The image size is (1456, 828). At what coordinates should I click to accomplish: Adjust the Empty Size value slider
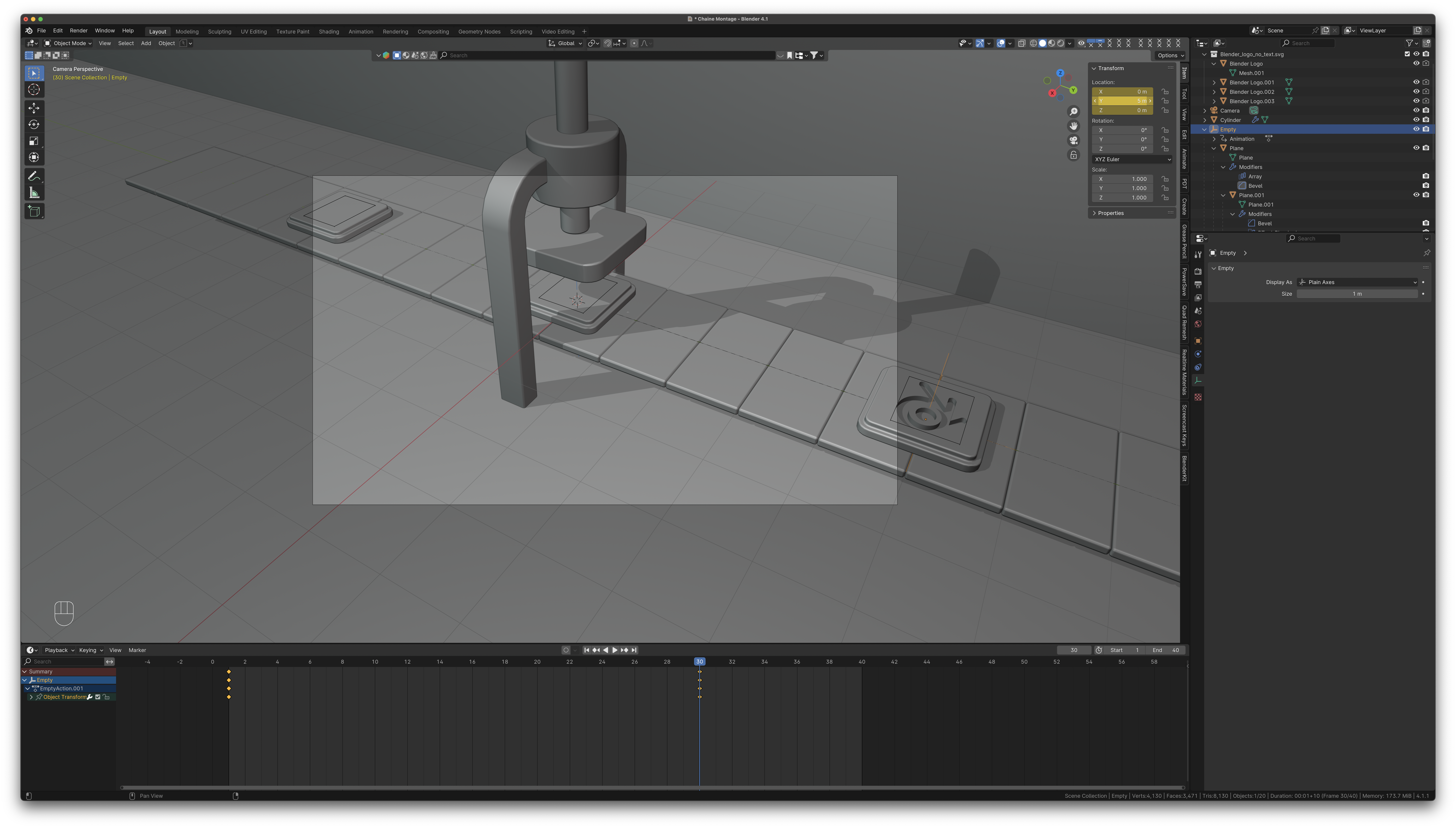coord(1357,294)
